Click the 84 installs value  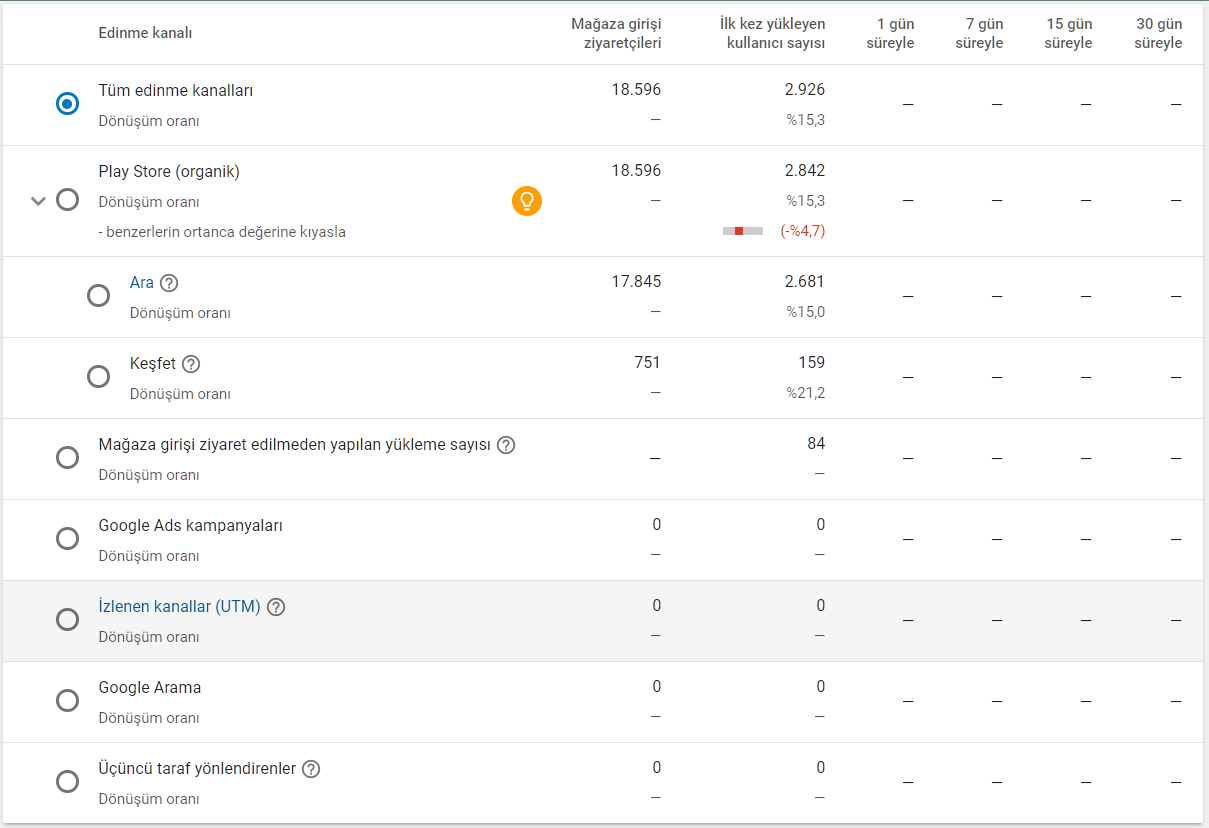(x=816, y=444)
